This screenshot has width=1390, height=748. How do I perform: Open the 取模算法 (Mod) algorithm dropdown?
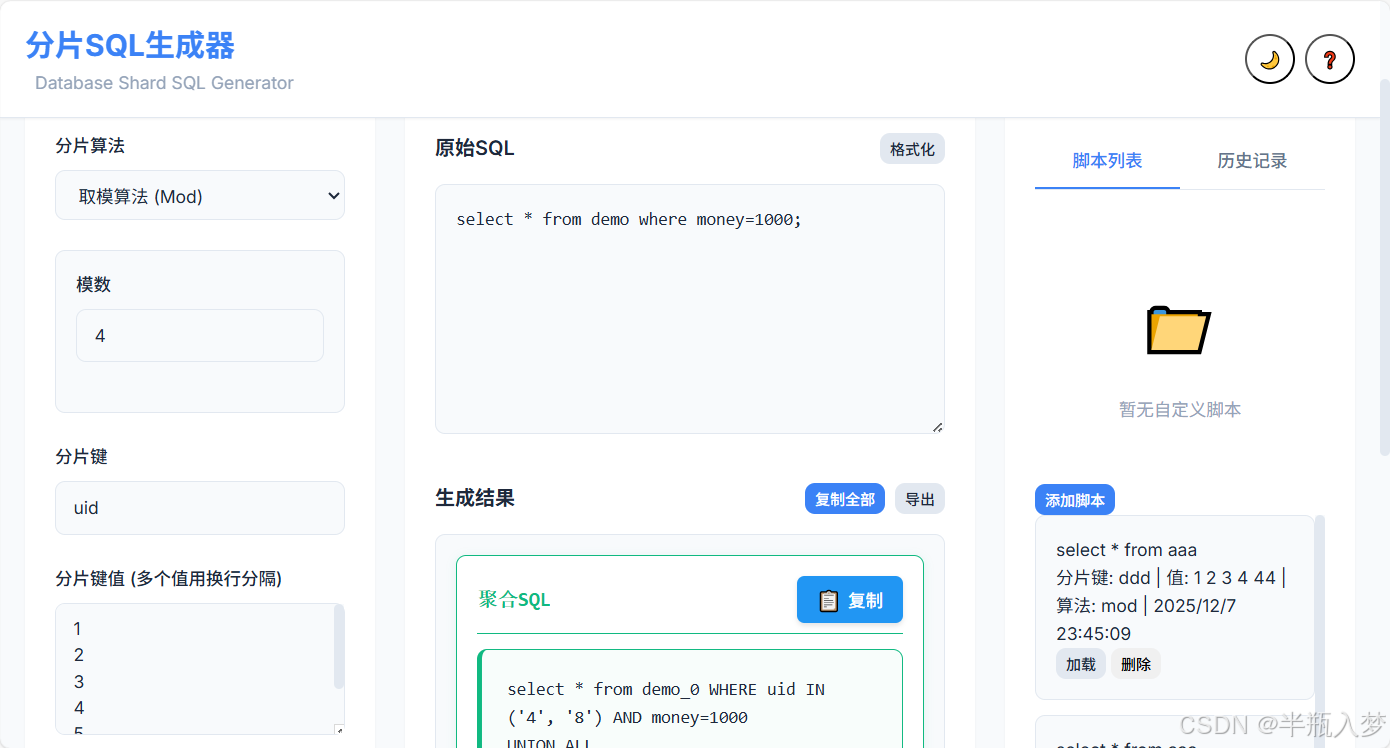coord(199,195)
